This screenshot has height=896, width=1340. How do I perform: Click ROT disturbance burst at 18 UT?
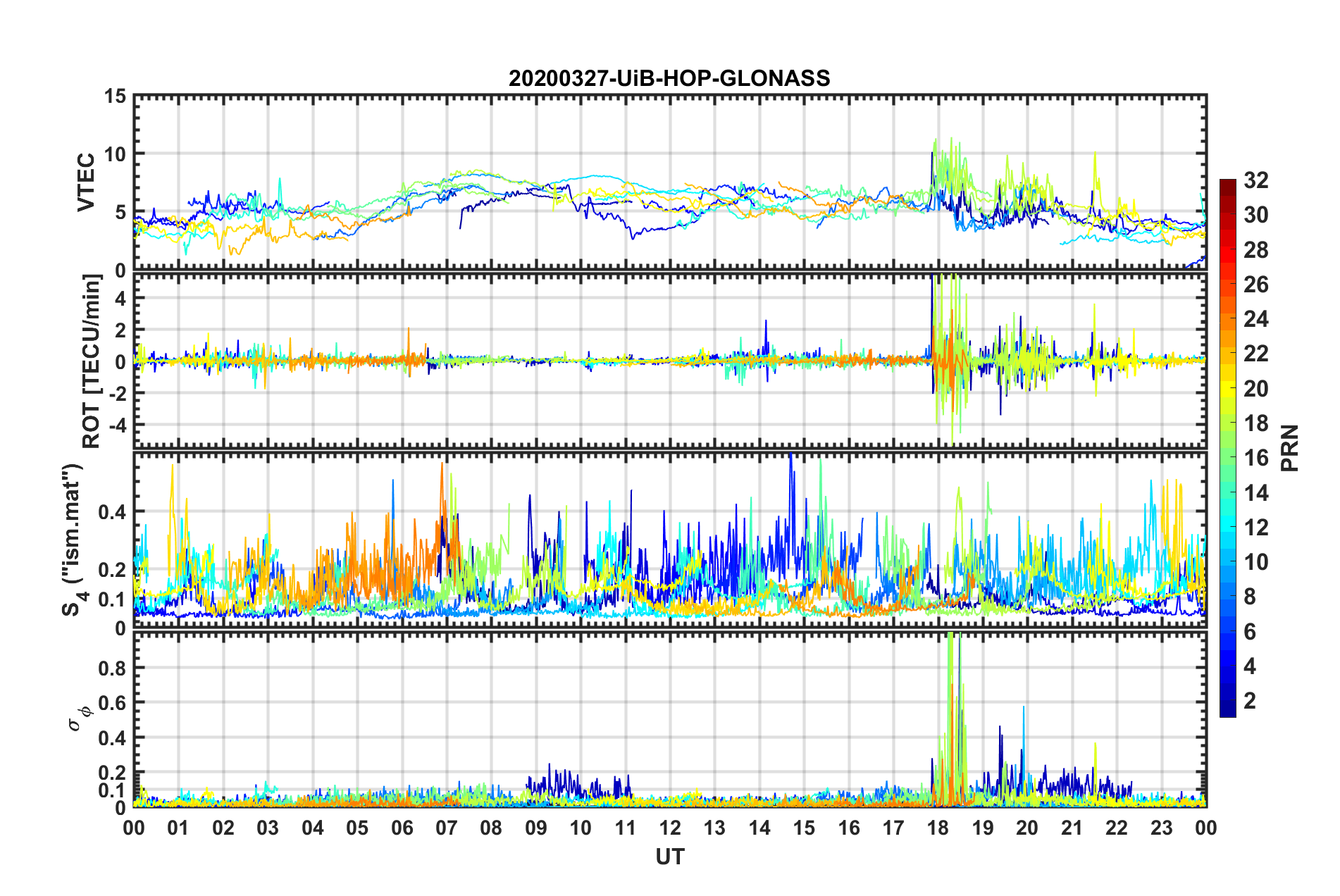point(951,359)
